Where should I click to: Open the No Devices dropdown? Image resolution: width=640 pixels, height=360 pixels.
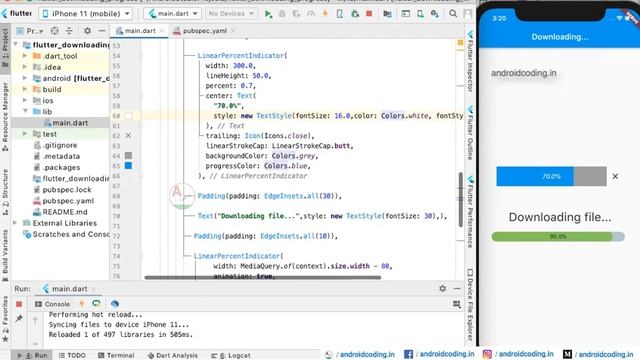(x=231, y=13)
